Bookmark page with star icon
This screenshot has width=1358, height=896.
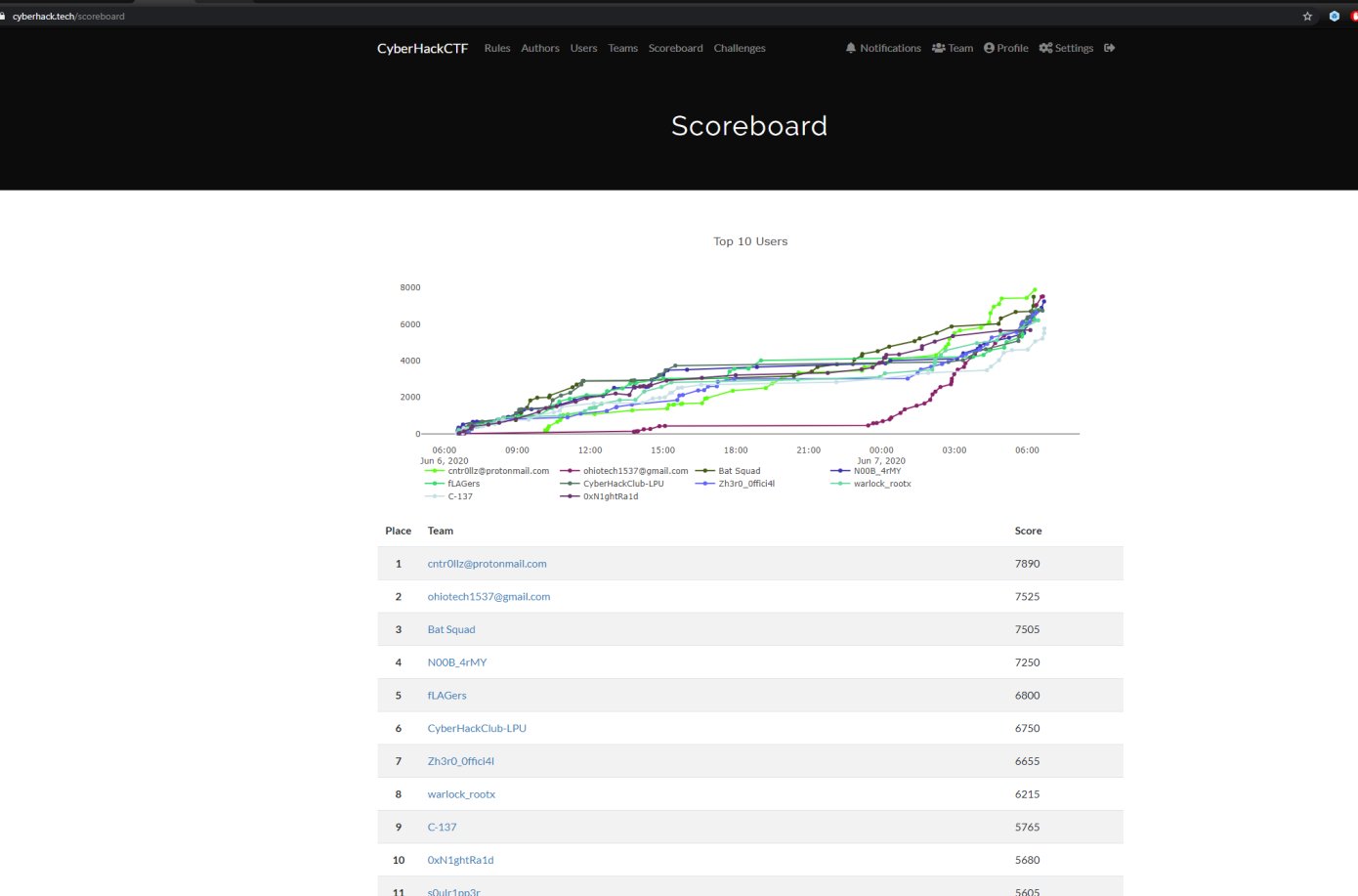pyautogui.click(x=1307, y=16)
